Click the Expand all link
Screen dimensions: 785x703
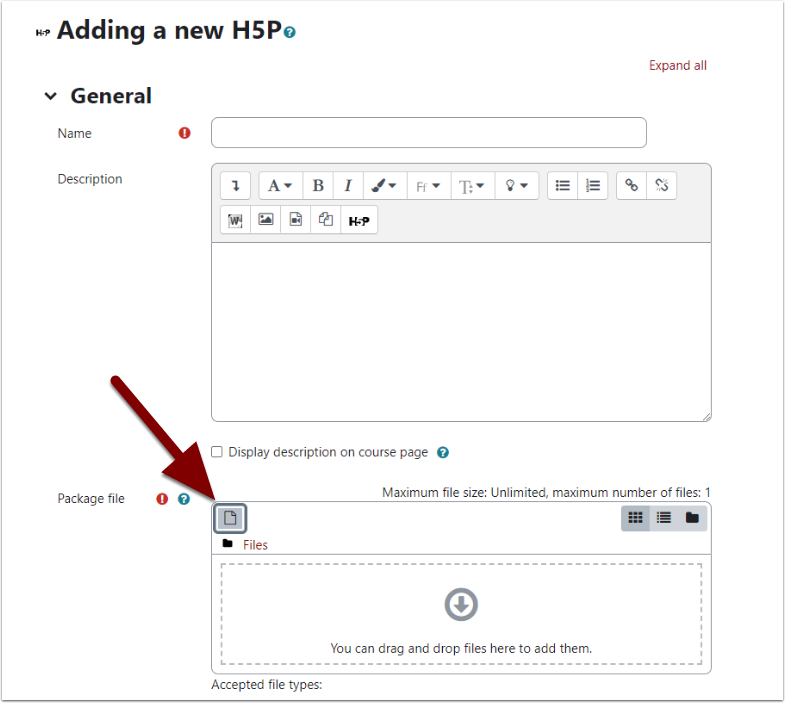click(677, 65)
